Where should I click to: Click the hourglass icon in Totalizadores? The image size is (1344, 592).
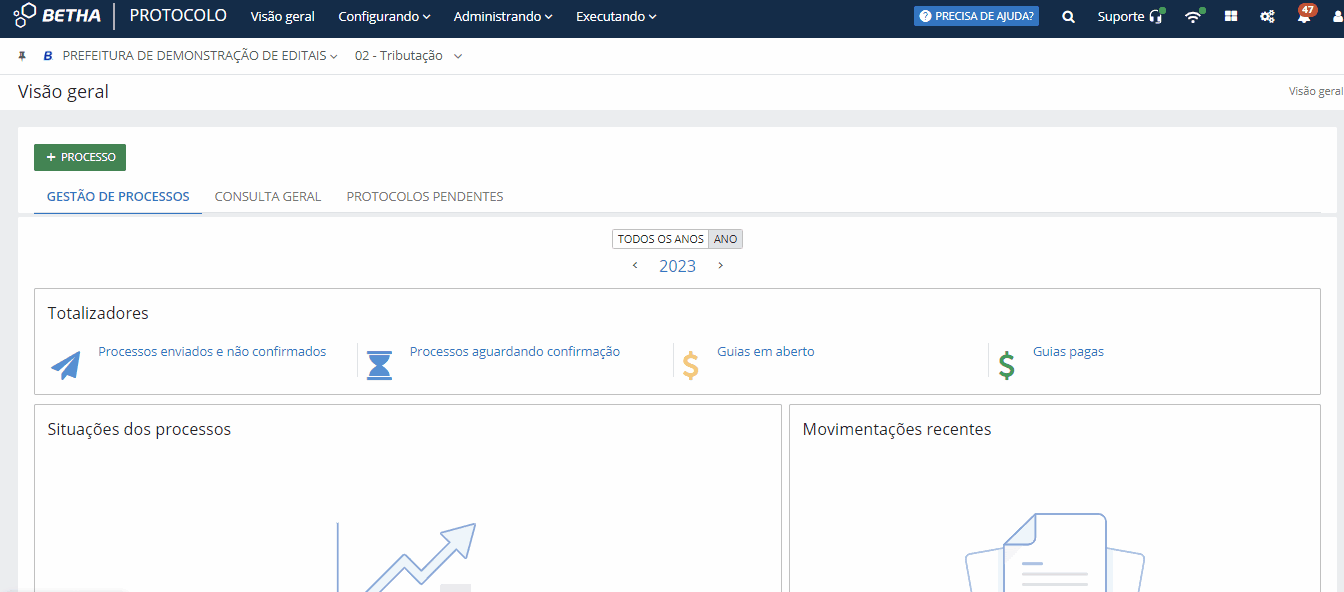pyautogui.click(x=379, y=365)
